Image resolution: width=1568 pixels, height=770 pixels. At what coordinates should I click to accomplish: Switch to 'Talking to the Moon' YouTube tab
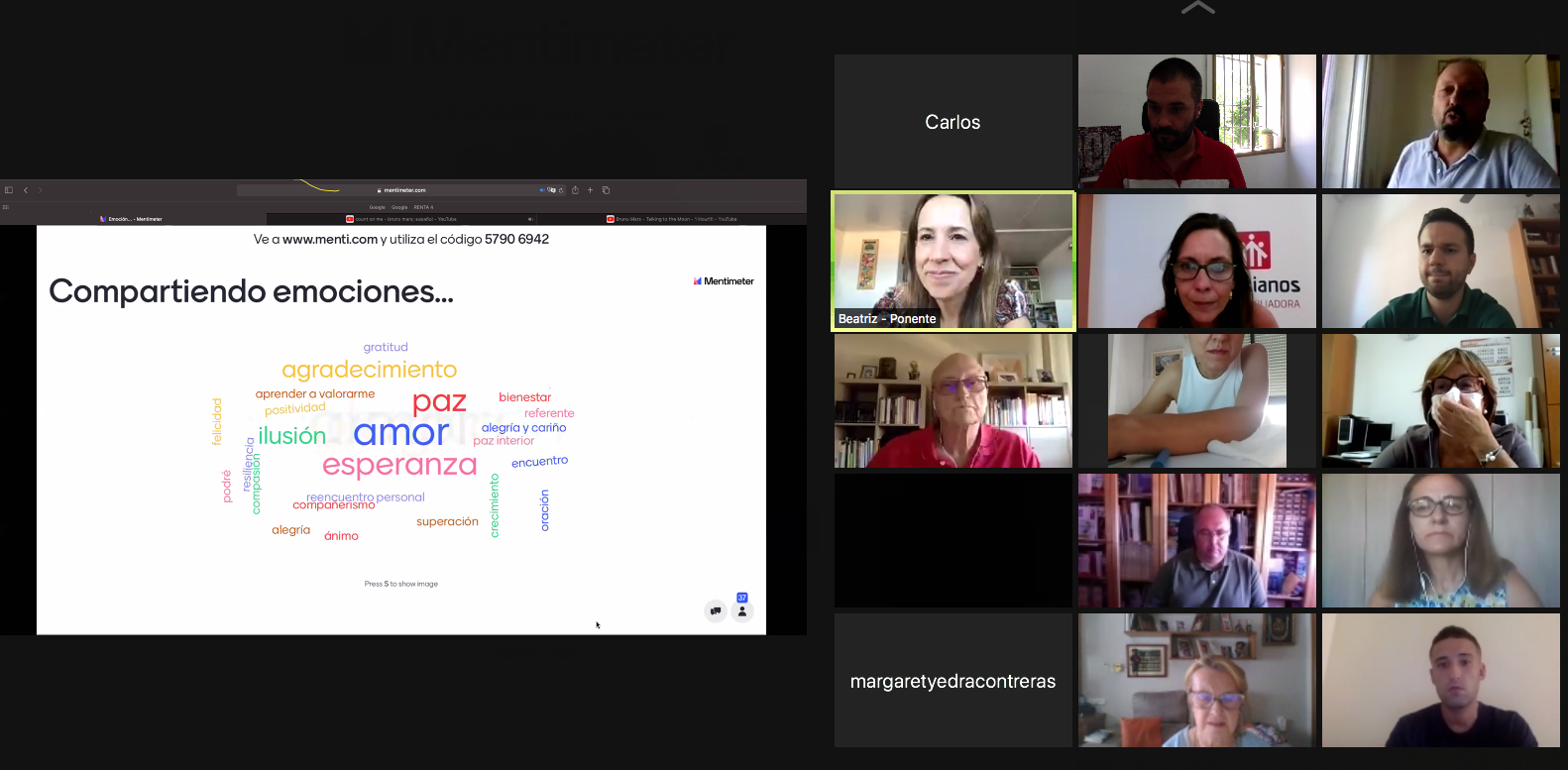[x=672, y=219]
